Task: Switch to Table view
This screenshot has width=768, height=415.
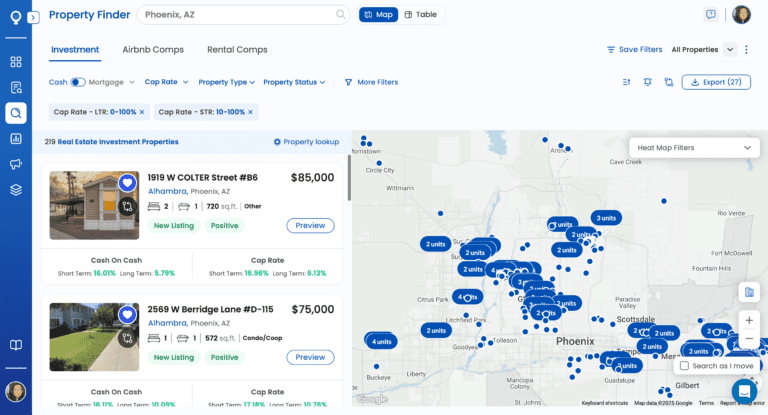Action: 421,15
